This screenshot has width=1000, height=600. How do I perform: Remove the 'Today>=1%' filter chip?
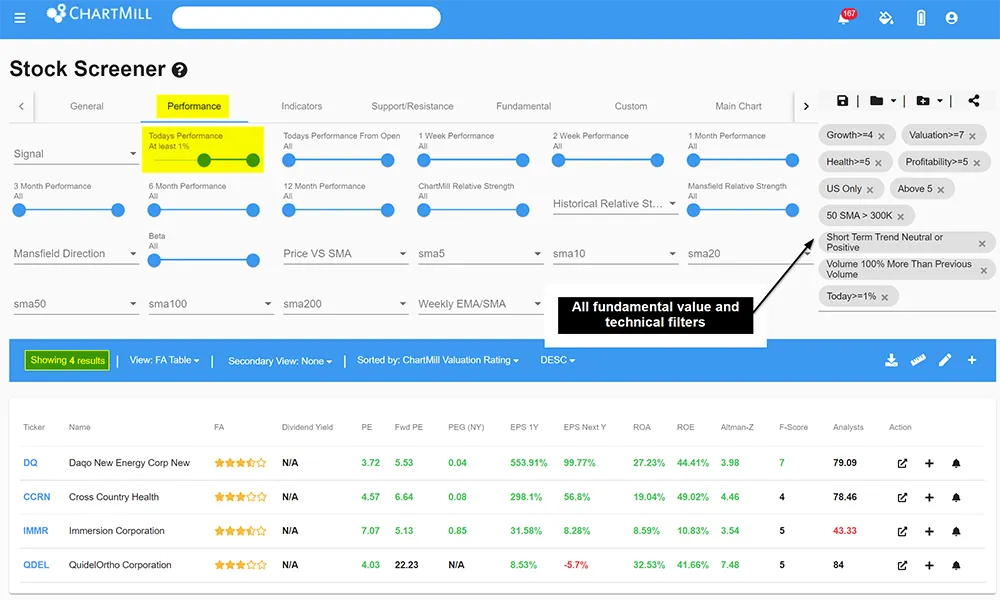coord(885,297)
